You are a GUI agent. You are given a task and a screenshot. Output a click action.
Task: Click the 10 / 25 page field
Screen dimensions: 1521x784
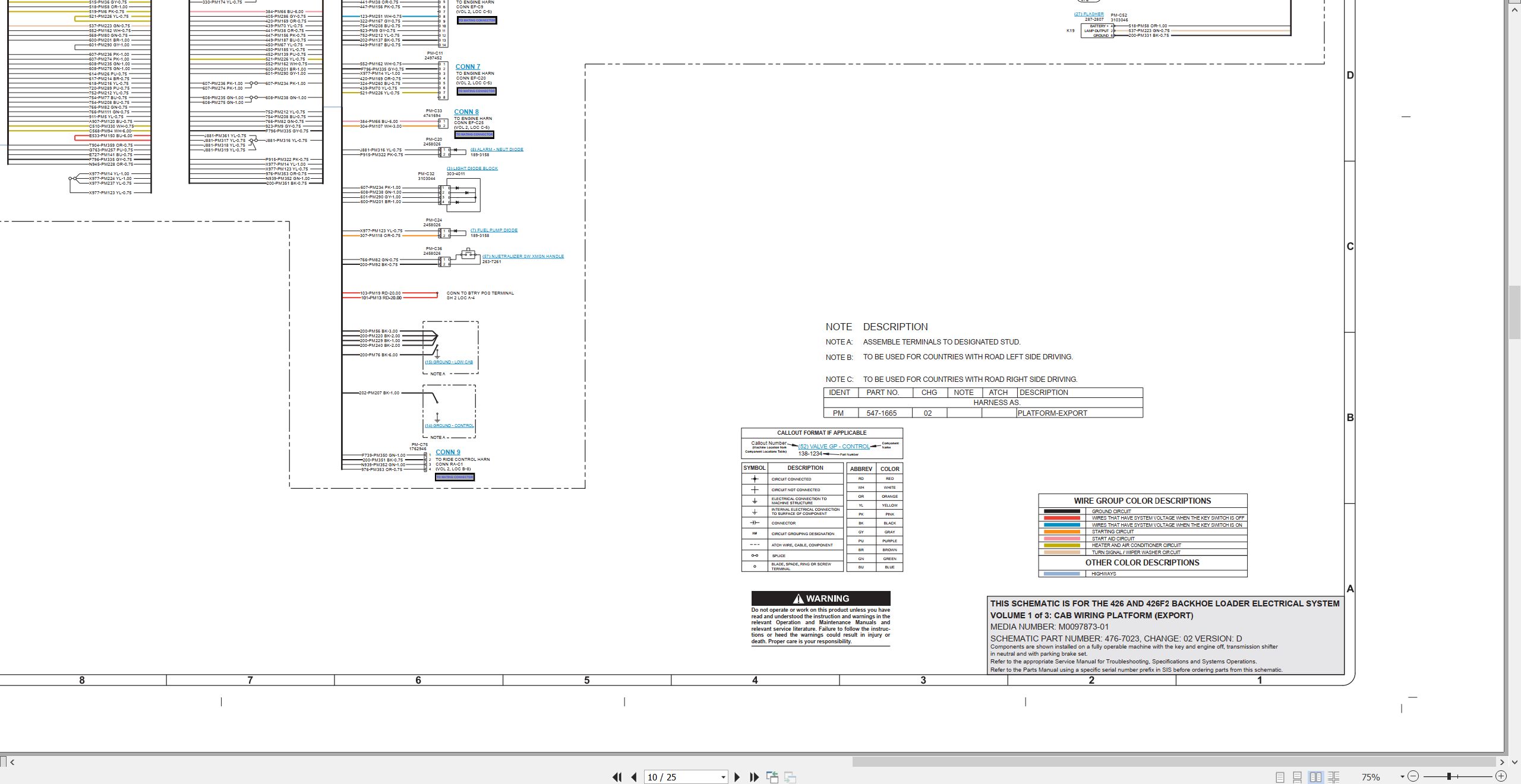[x=681, y=777]
